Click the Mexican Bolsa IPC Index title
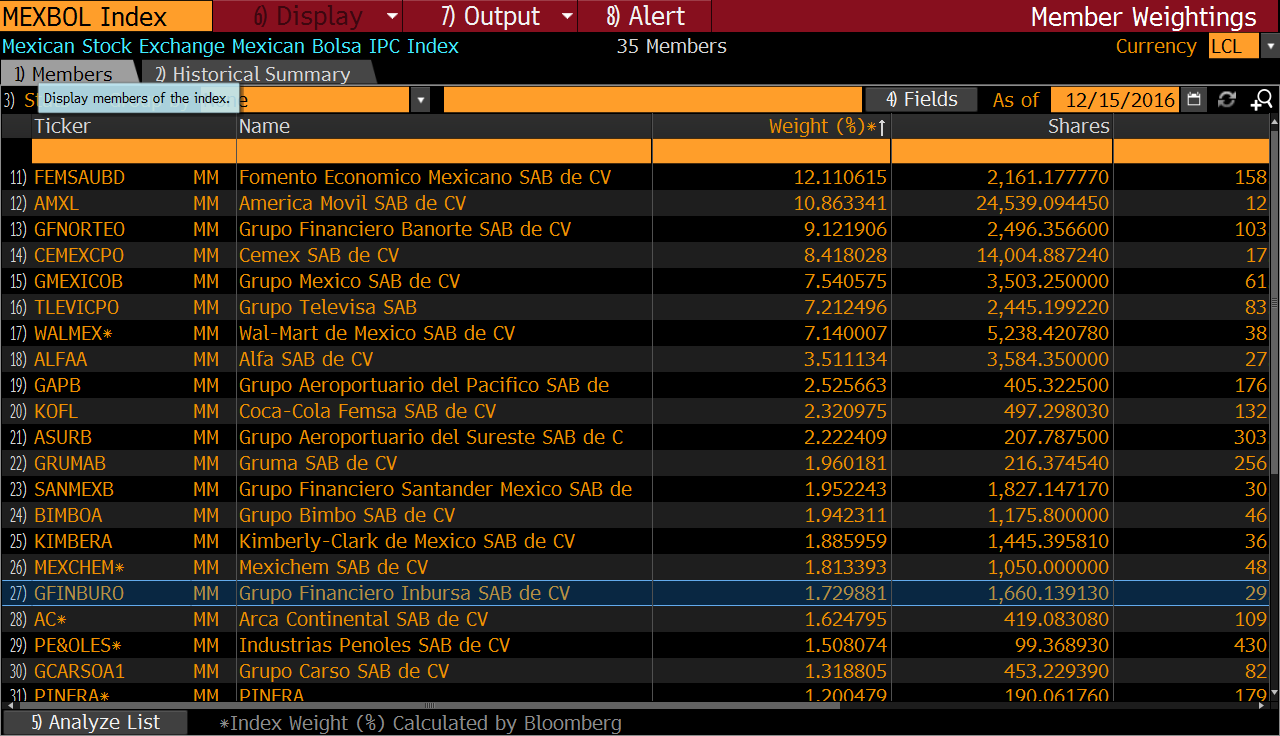Viewport: 1280px width, 736px height. (230, 46)
